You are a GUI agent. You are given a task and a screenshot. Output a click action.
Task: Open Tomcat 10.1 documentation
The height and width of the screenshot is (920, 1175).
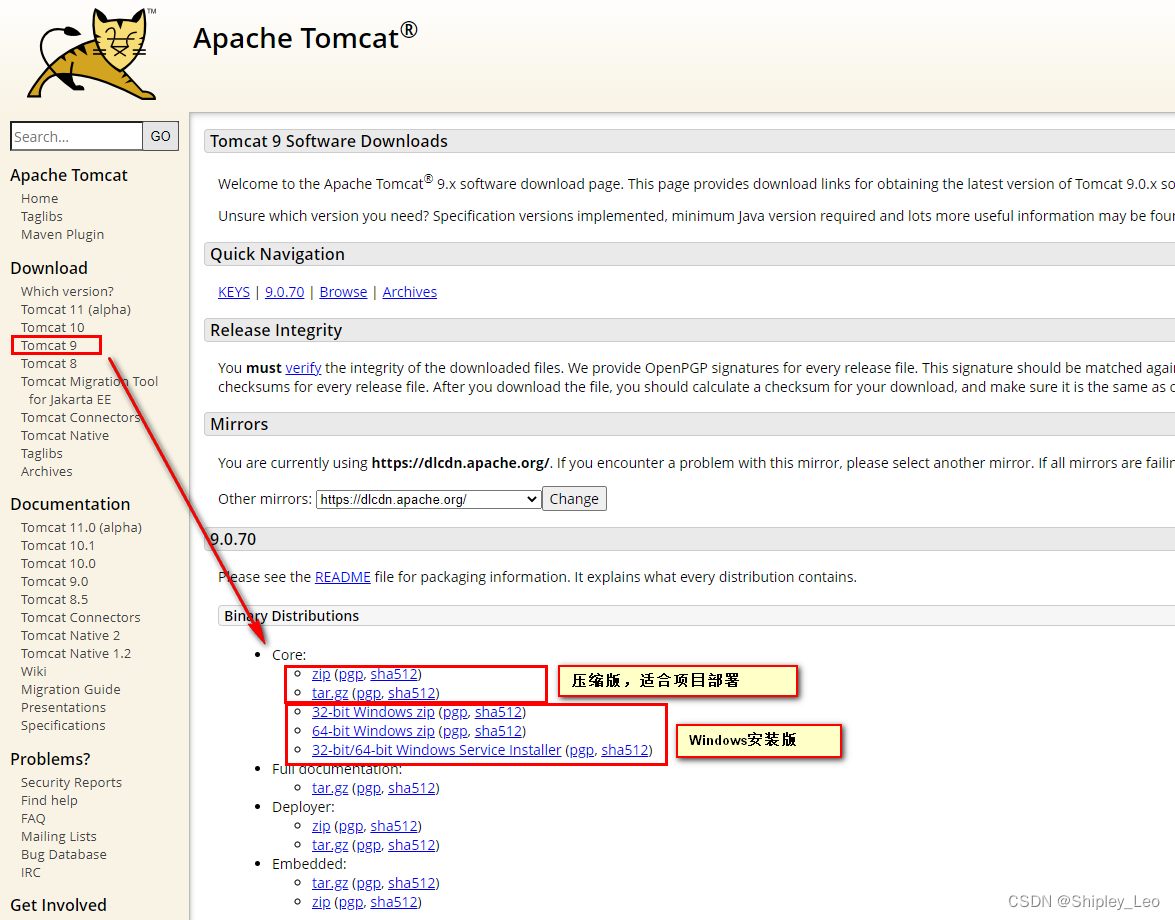58,545
